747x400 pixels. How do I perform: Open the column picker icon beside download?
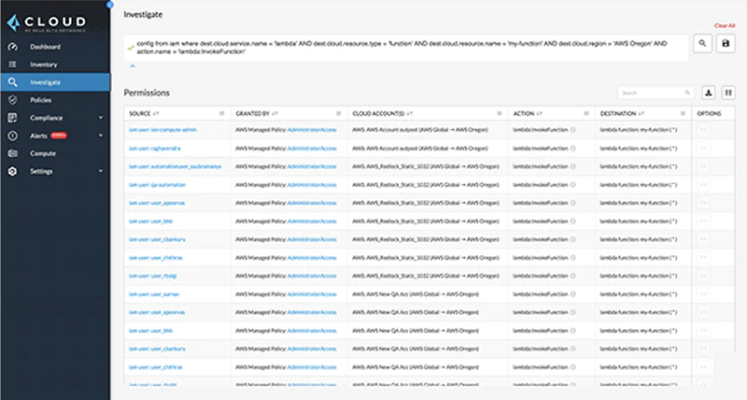coord(729,92)
